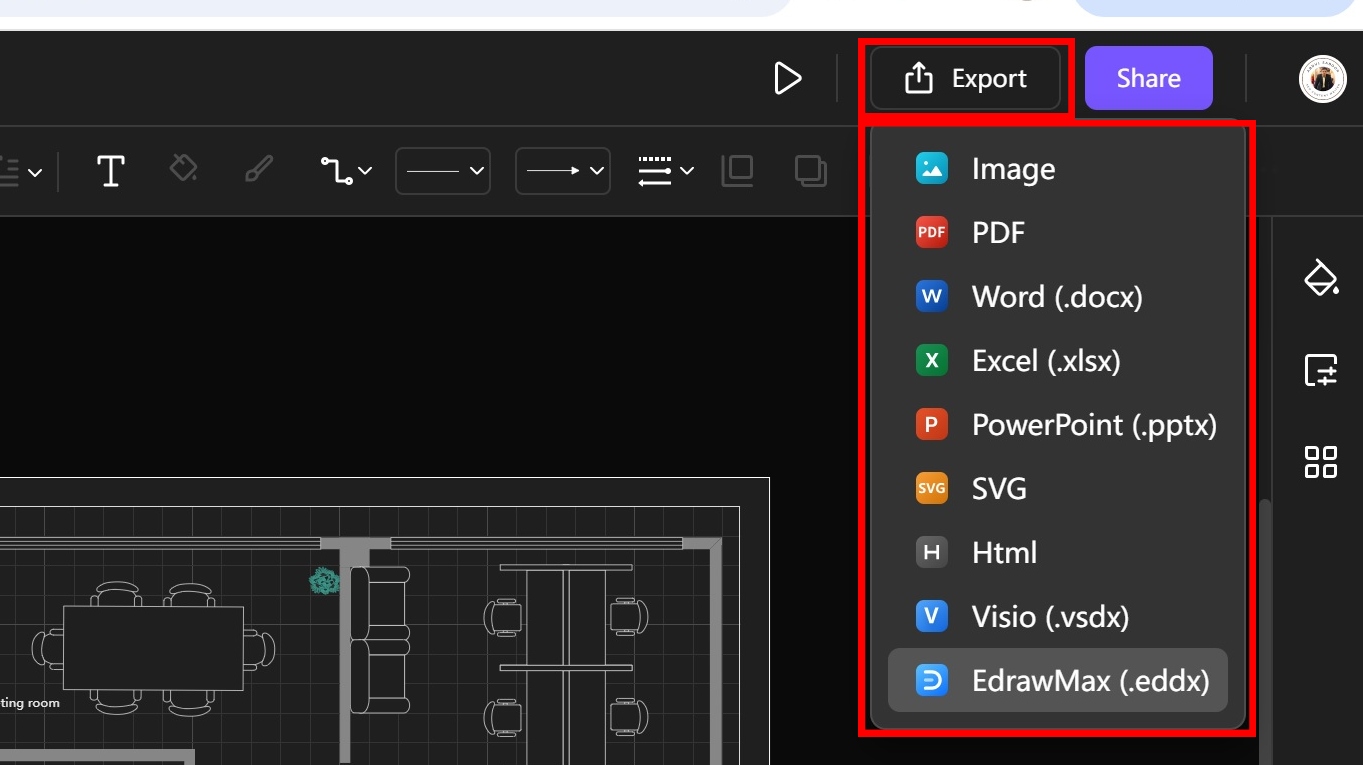Open the user profile avatar
The image size is (1363, 765).
pos(1322,79)
